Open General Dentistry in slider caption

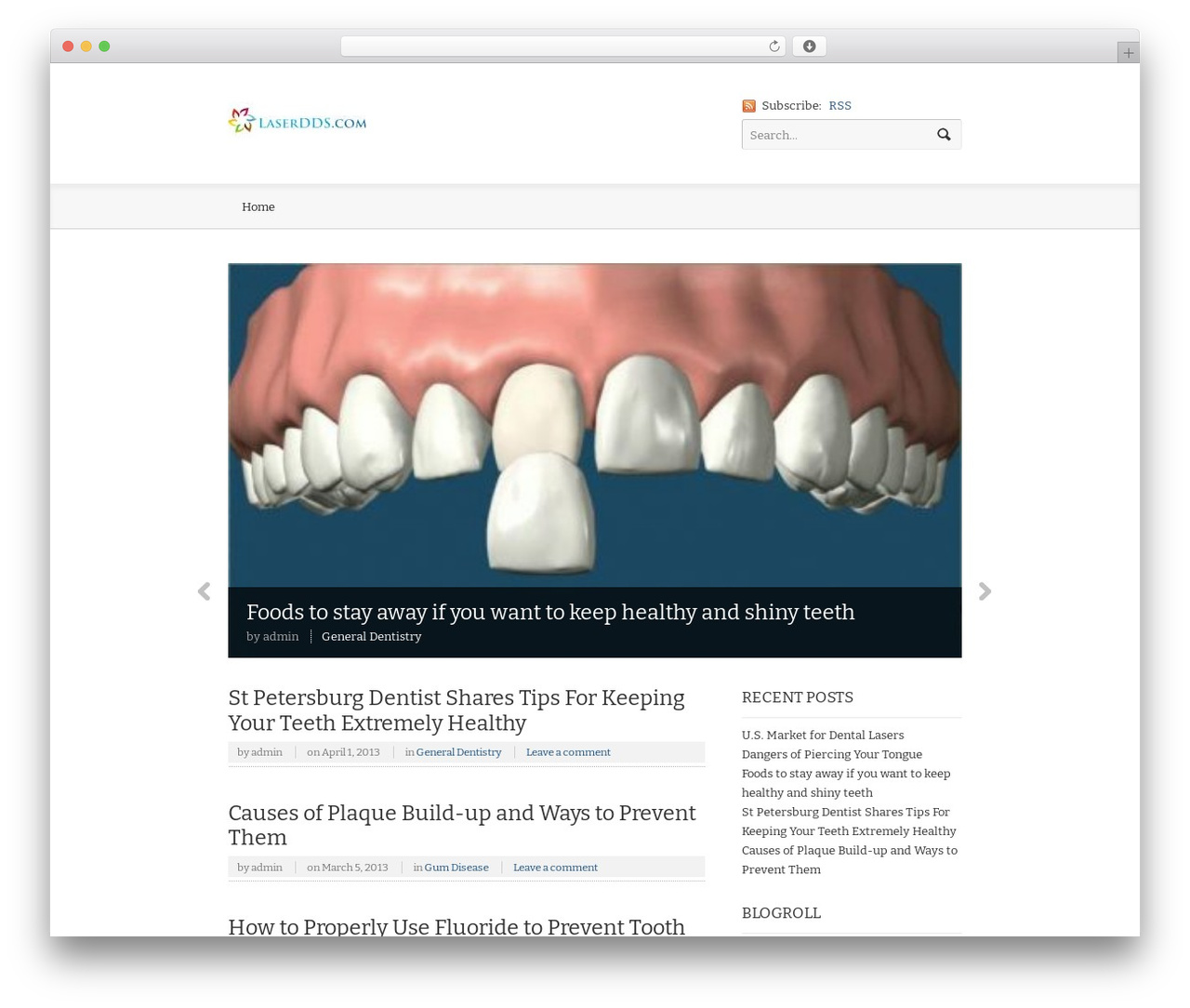(372, 637)
